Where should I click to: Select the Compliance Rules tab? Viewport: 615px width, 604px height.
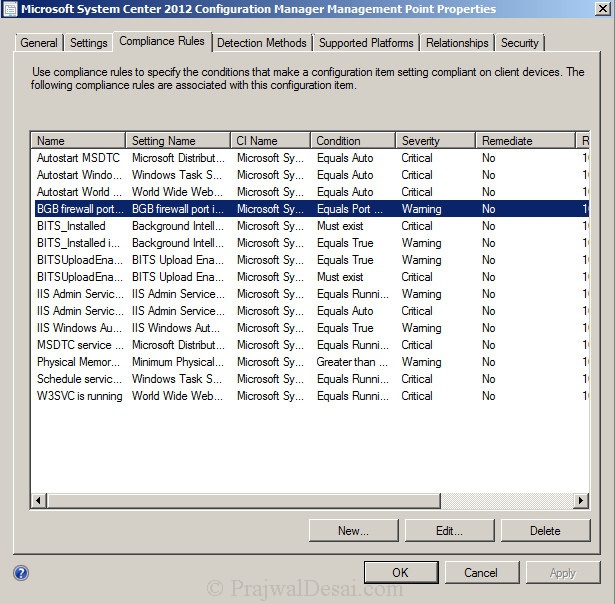click(162, 41)
